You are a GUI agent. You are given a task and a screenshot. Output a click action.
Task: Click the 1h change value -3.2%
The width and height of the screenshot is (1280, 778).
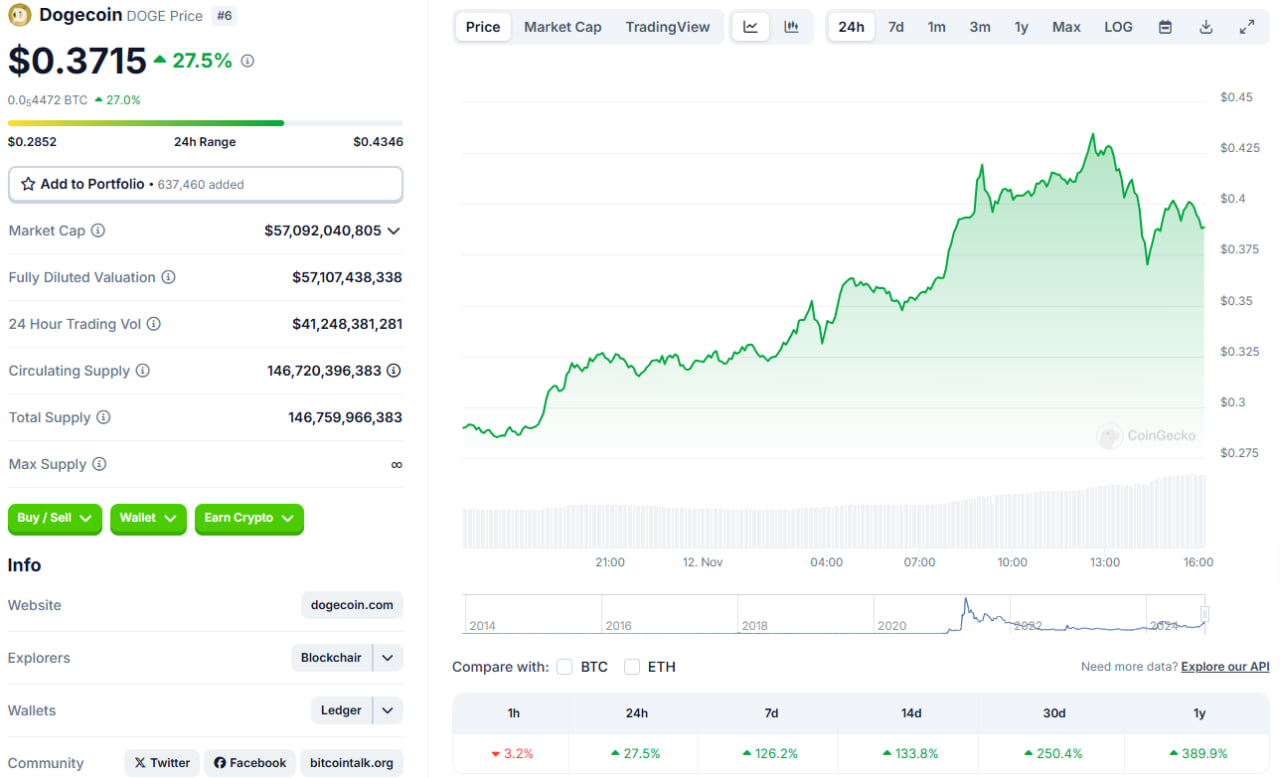[x=510, y=753]
